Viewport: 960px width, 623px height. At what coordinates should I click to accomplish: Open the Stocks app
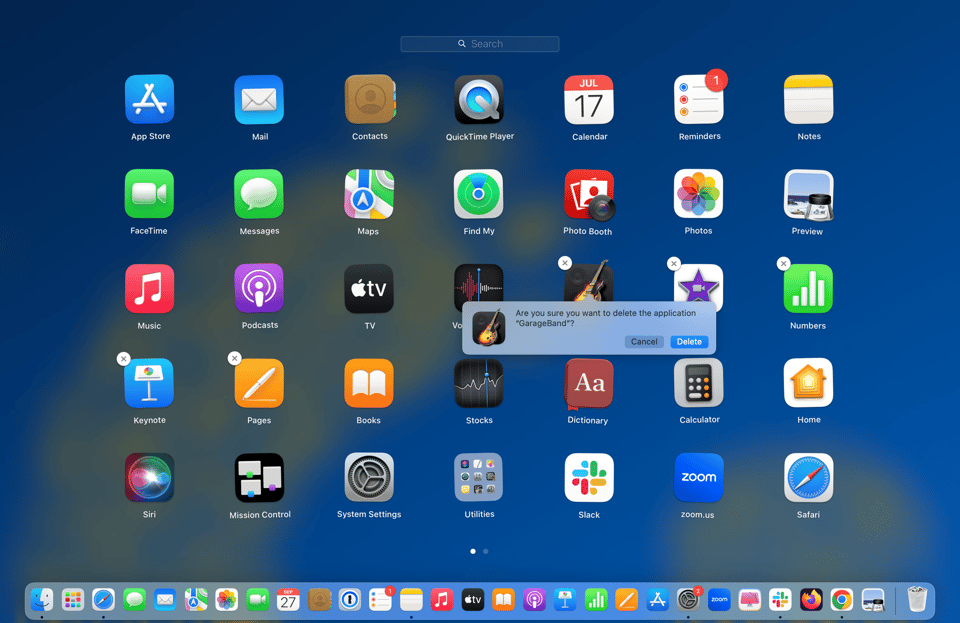479,383
